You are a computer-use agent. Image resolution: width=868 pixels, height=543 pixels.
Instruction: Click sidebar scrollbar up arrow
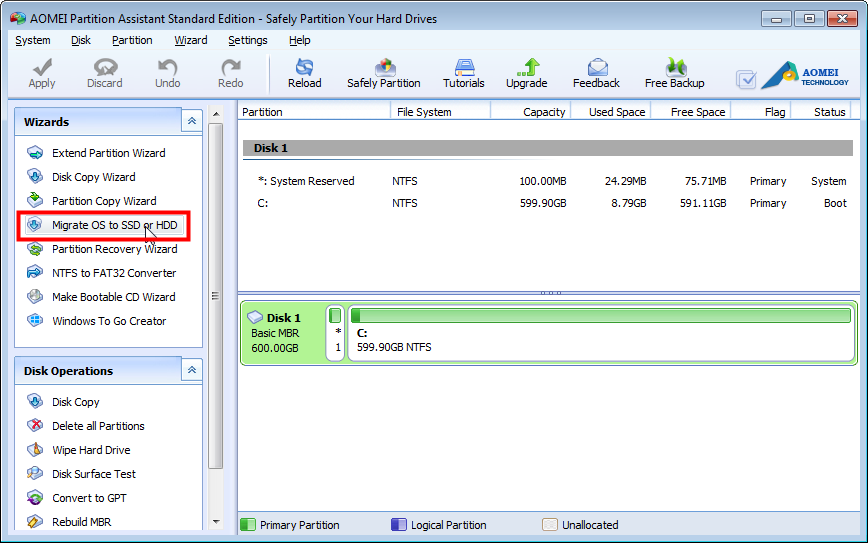[x=216, y=114]
